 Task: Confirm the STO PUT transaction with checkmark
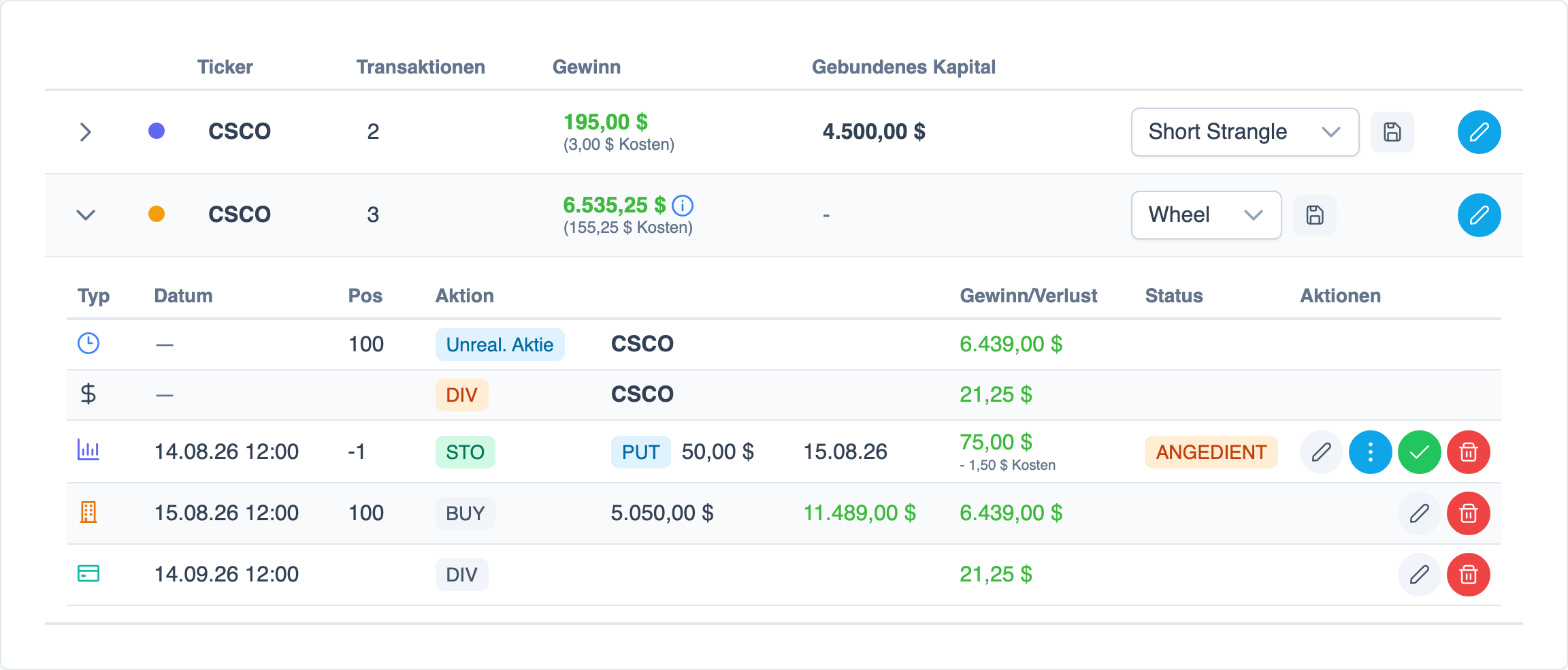coord(1419,452)
